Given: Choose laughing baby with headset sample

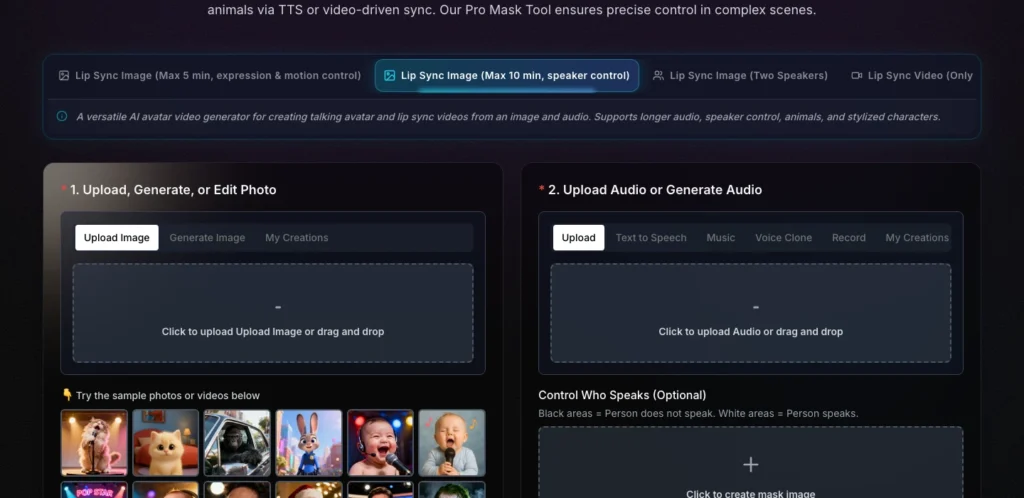Looking at the screenshot, I should pos(380,443).
